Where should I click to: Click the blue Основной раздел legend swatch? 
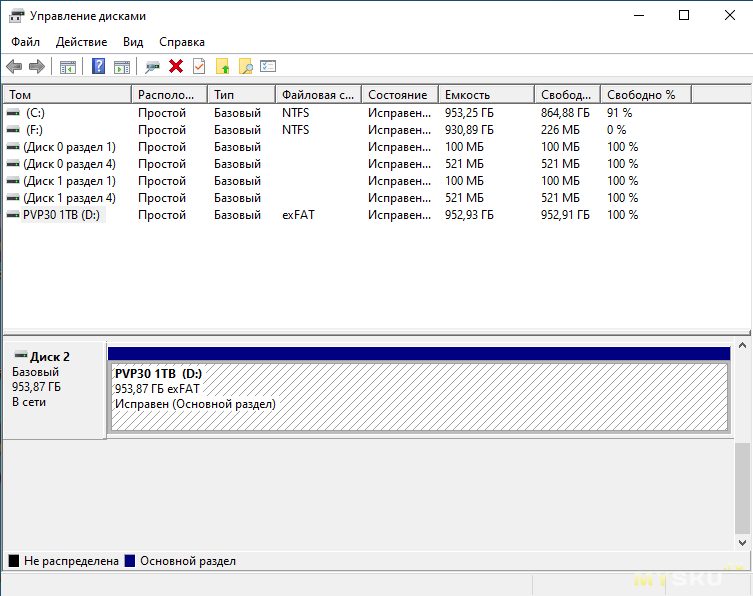[130, 561]
